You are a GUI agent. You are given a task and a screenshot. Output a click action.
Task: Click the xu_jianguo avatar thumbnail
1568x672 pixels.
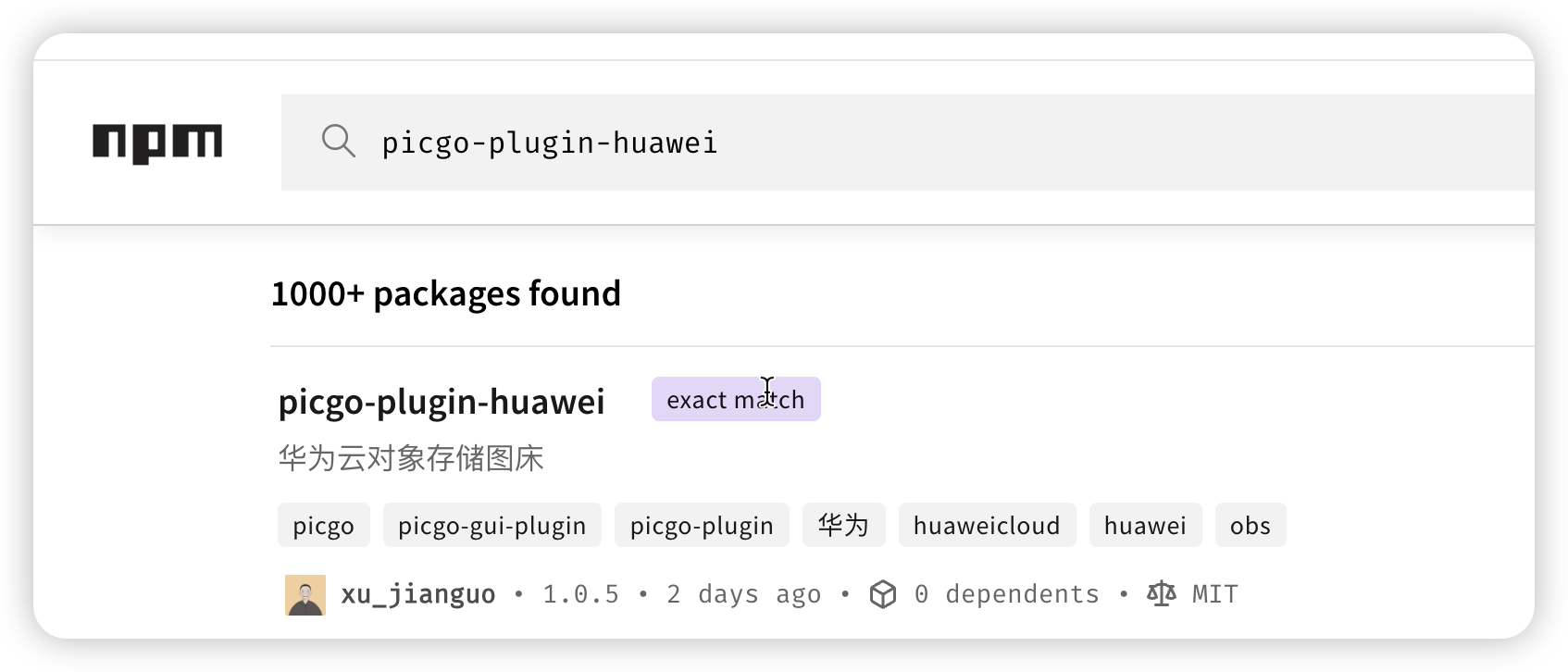point(305,593)
